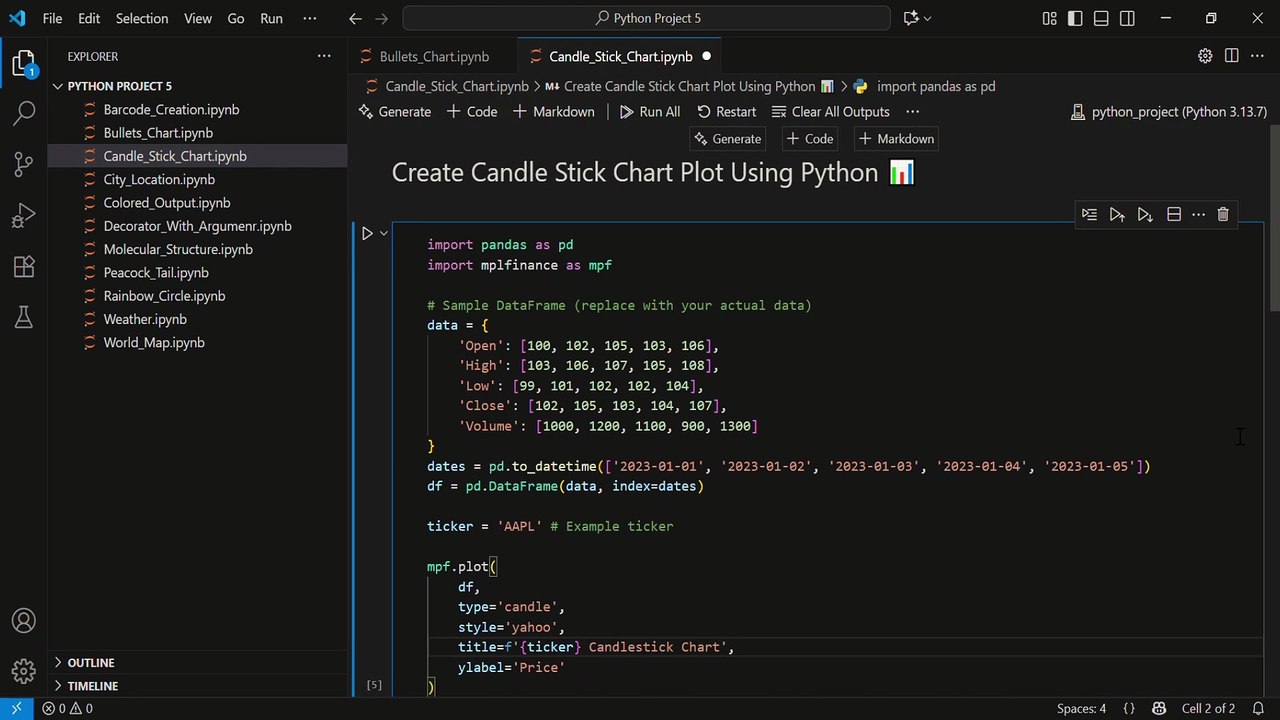Viewport: 1280px width, 720px height.
Task: Open the Selection menu
Action: pos(142,18)
